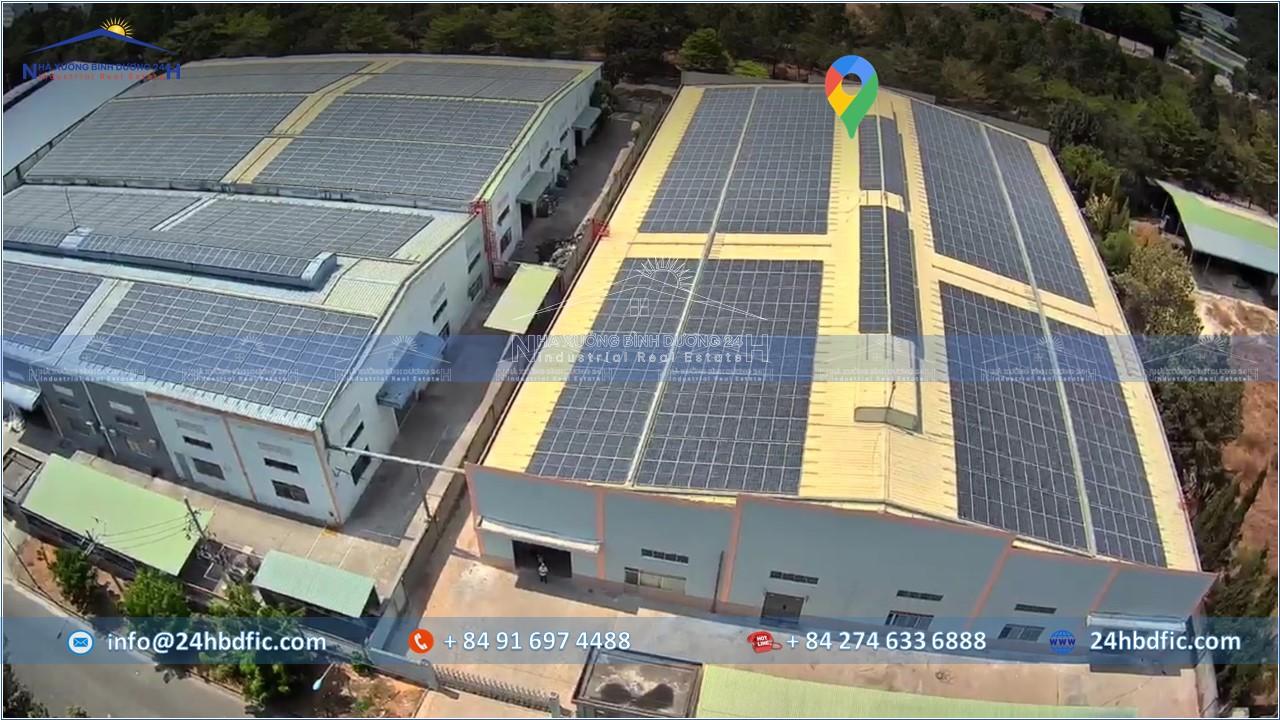The width and height of the screenshot is (1280, 720).
Task: Click hotline number +84 274 633 6888
Action: [x=886, y=642]
